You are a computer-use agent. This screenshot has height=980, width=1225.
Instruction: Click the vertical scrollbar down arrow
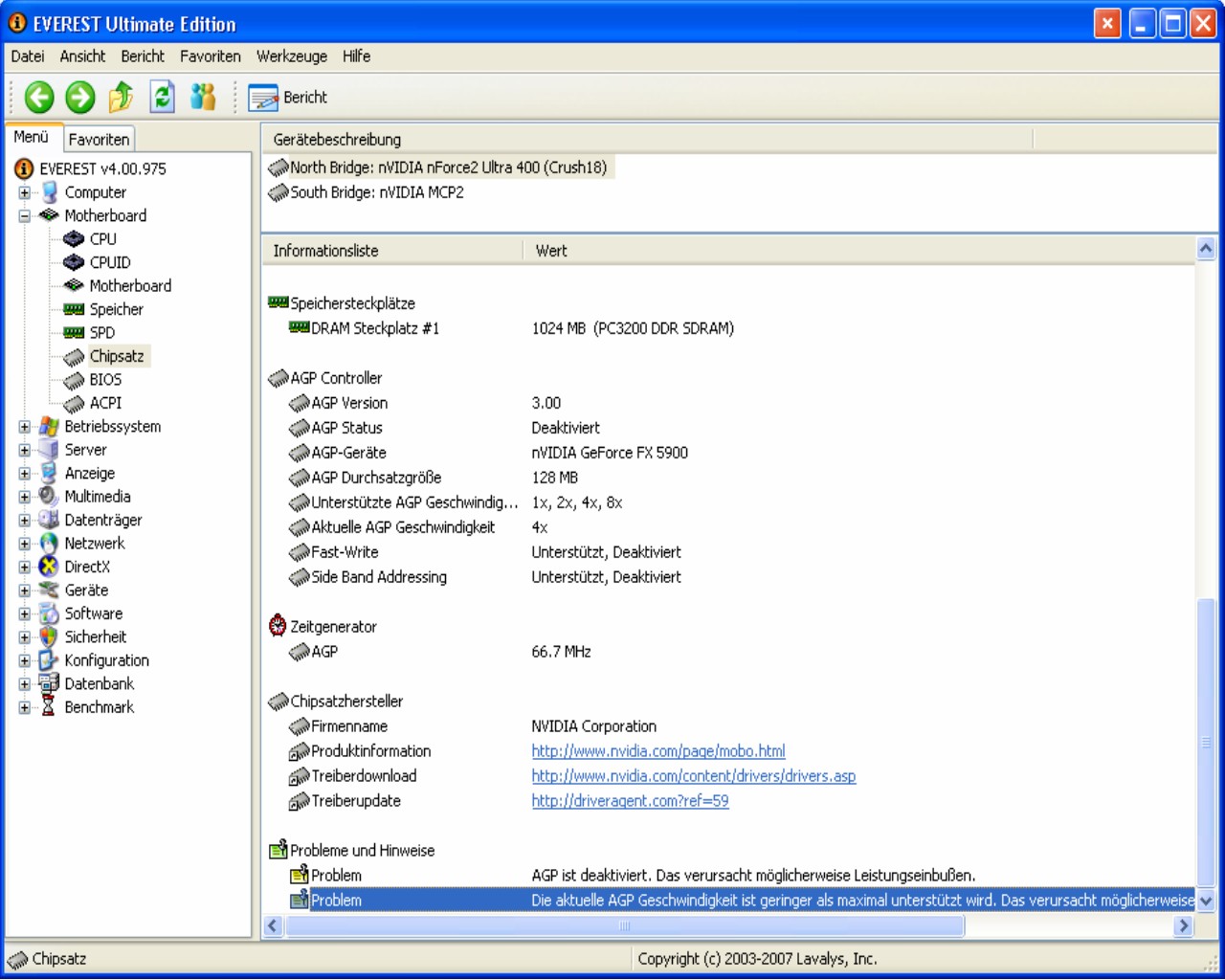coord(1206,901)
